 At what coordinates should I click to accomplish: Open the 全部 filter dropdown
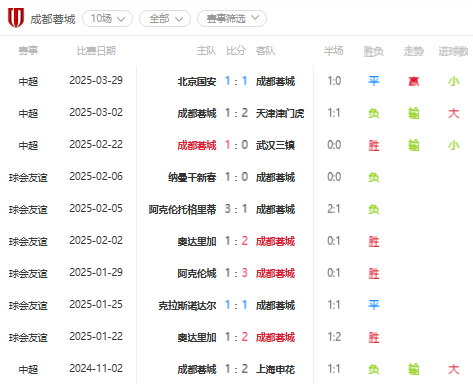click(x=165, y=19)
